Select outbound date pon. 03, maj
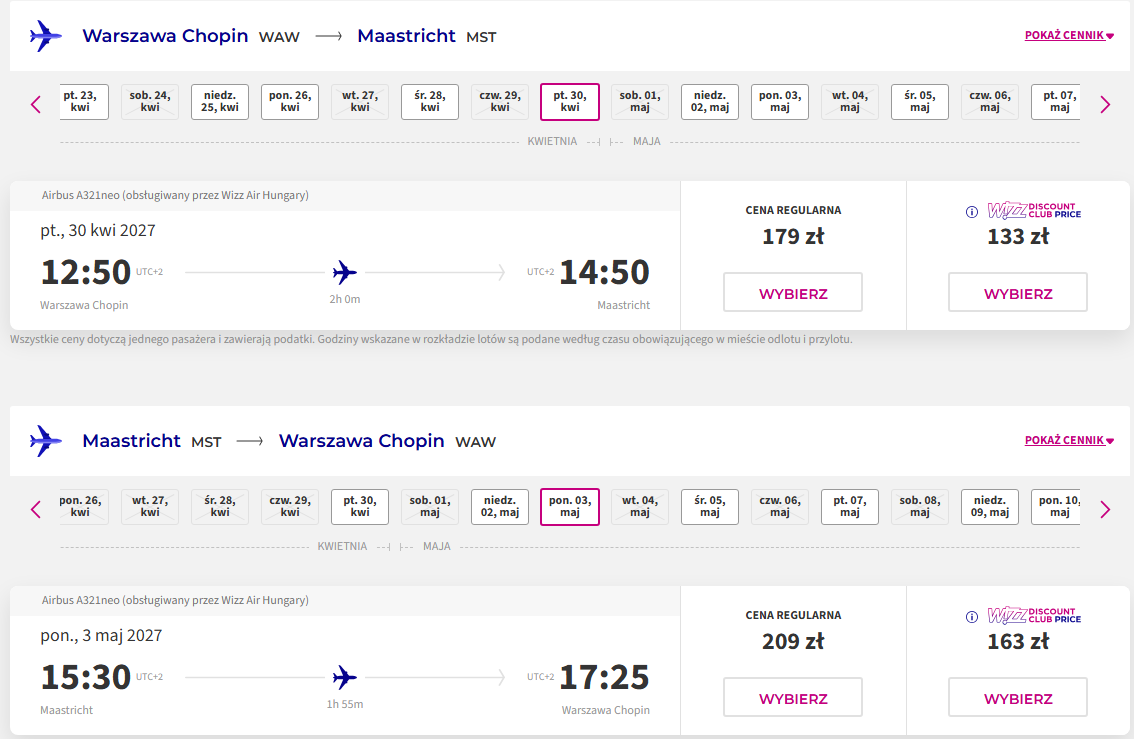 [780, 102]
